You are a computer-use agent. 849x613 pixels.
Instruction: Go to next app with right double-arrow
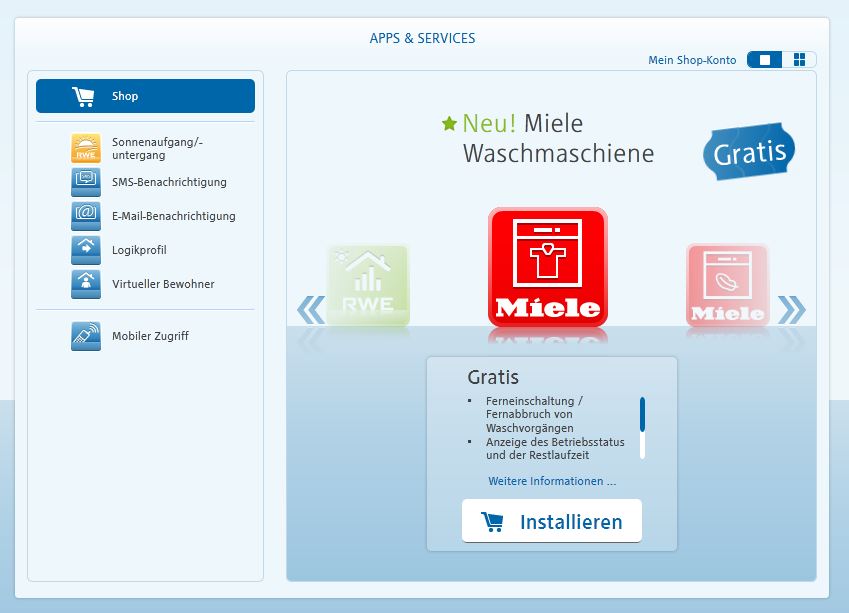pyautogui.click(x=792, y=310)
